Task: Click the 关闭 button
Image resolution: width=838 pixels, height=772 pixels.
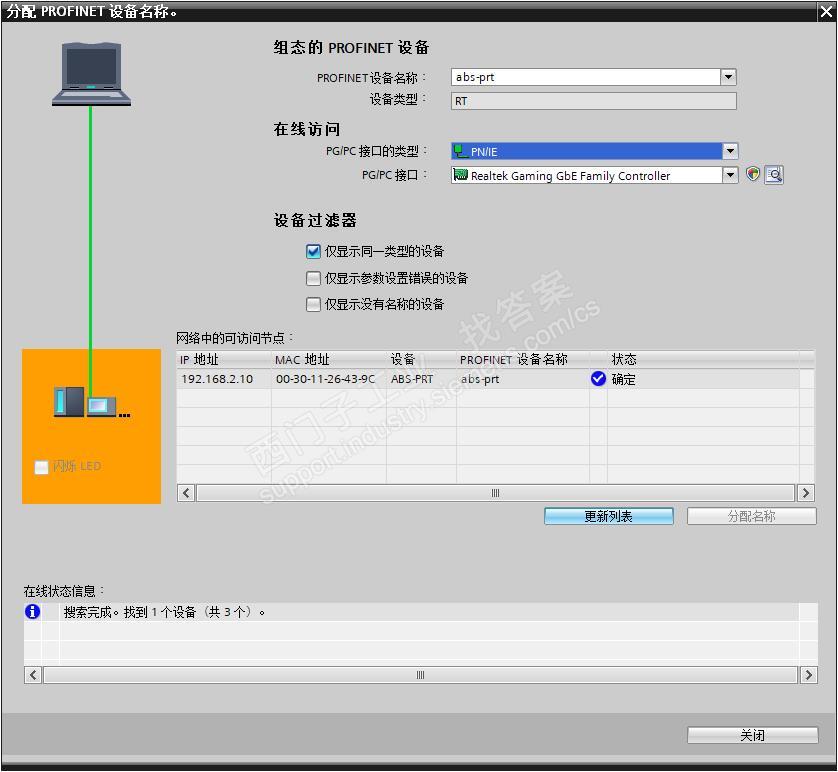Action: click(752, 735)
